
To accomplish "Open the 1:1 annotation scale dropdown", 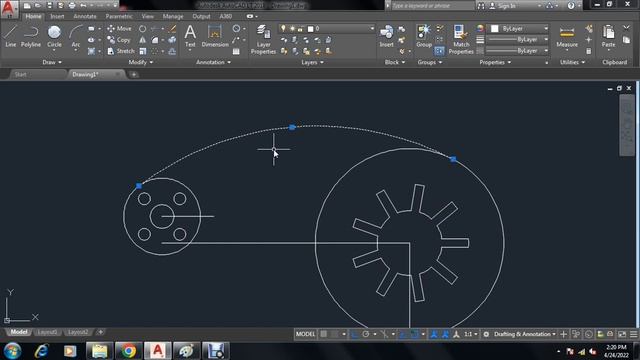I will tap(471, 334).
